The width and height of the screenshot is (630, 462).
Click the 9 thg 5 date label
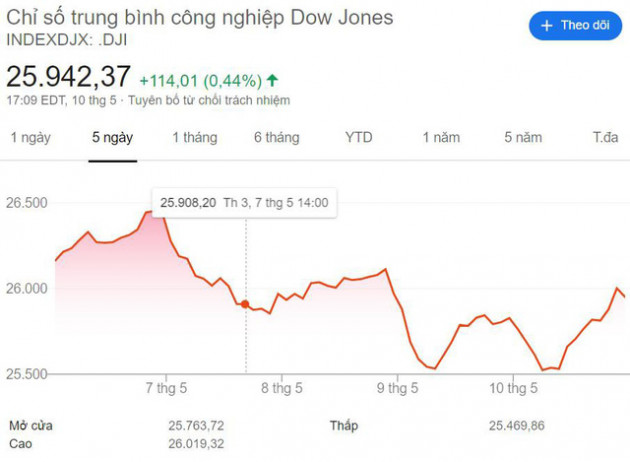coord(396,387)
